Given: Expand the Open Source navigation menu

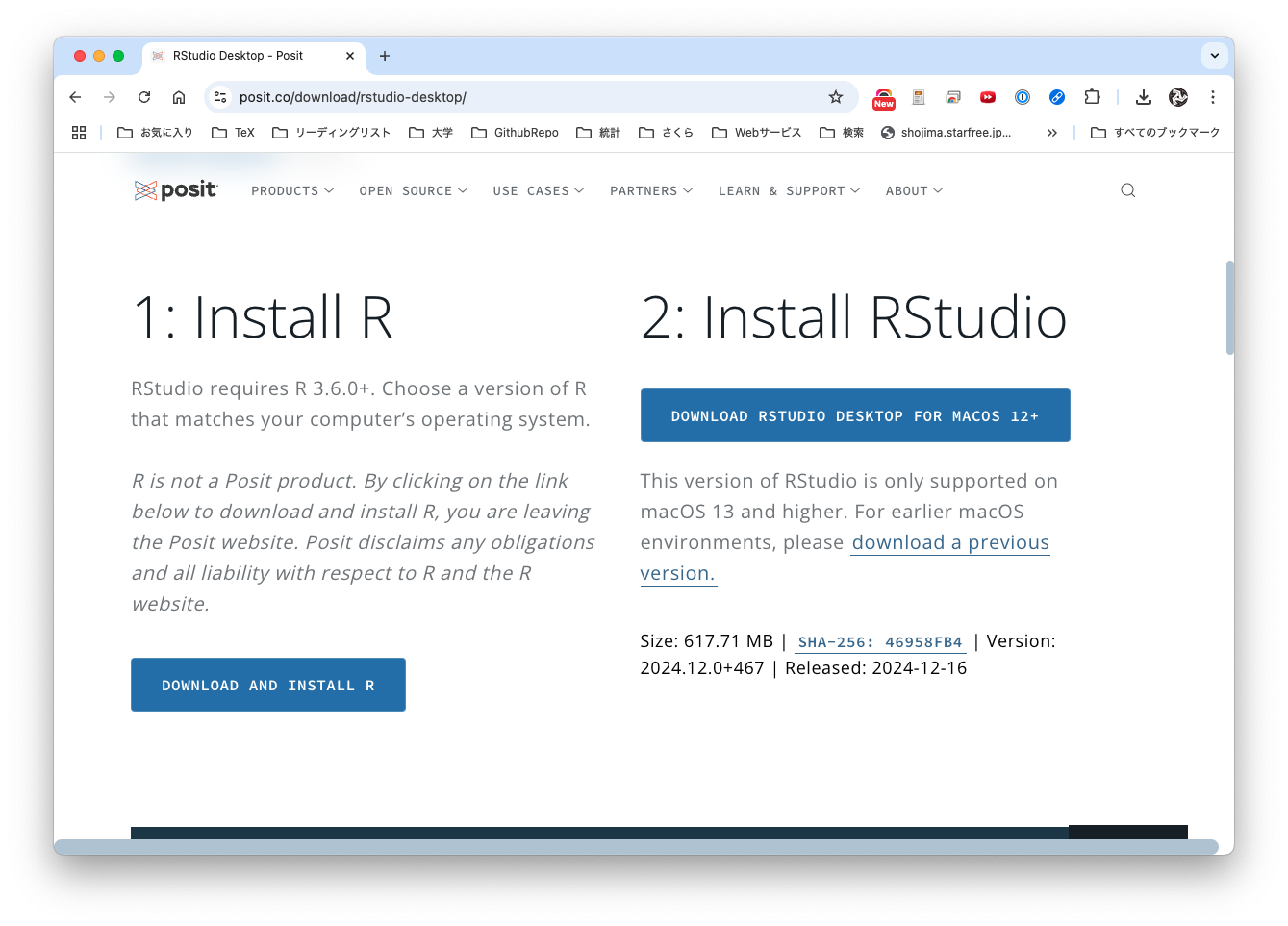Looking at the screenshot, I should [413, 191].
